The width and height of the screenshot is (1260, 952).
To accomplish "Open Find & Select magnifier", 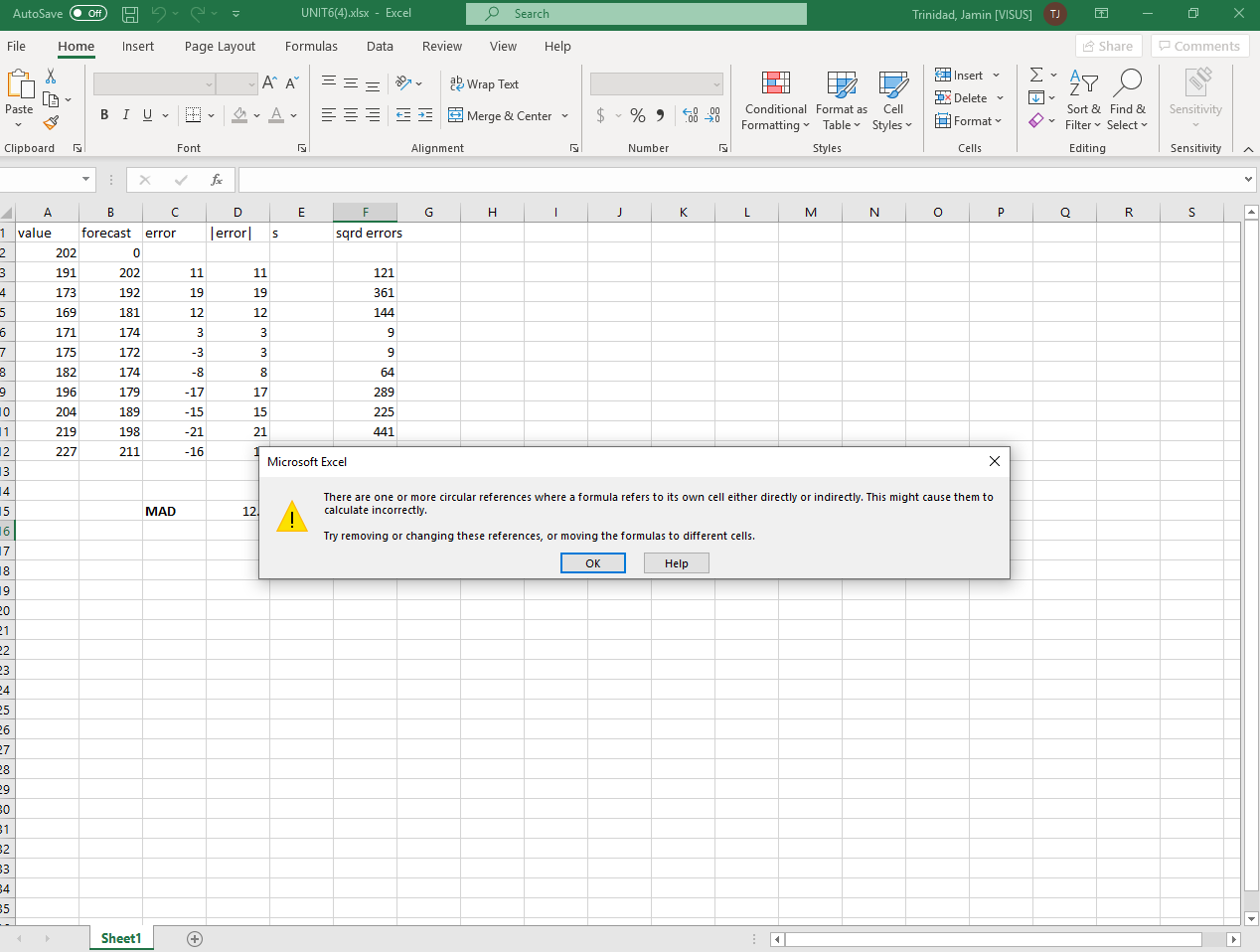I will 1128,99.
